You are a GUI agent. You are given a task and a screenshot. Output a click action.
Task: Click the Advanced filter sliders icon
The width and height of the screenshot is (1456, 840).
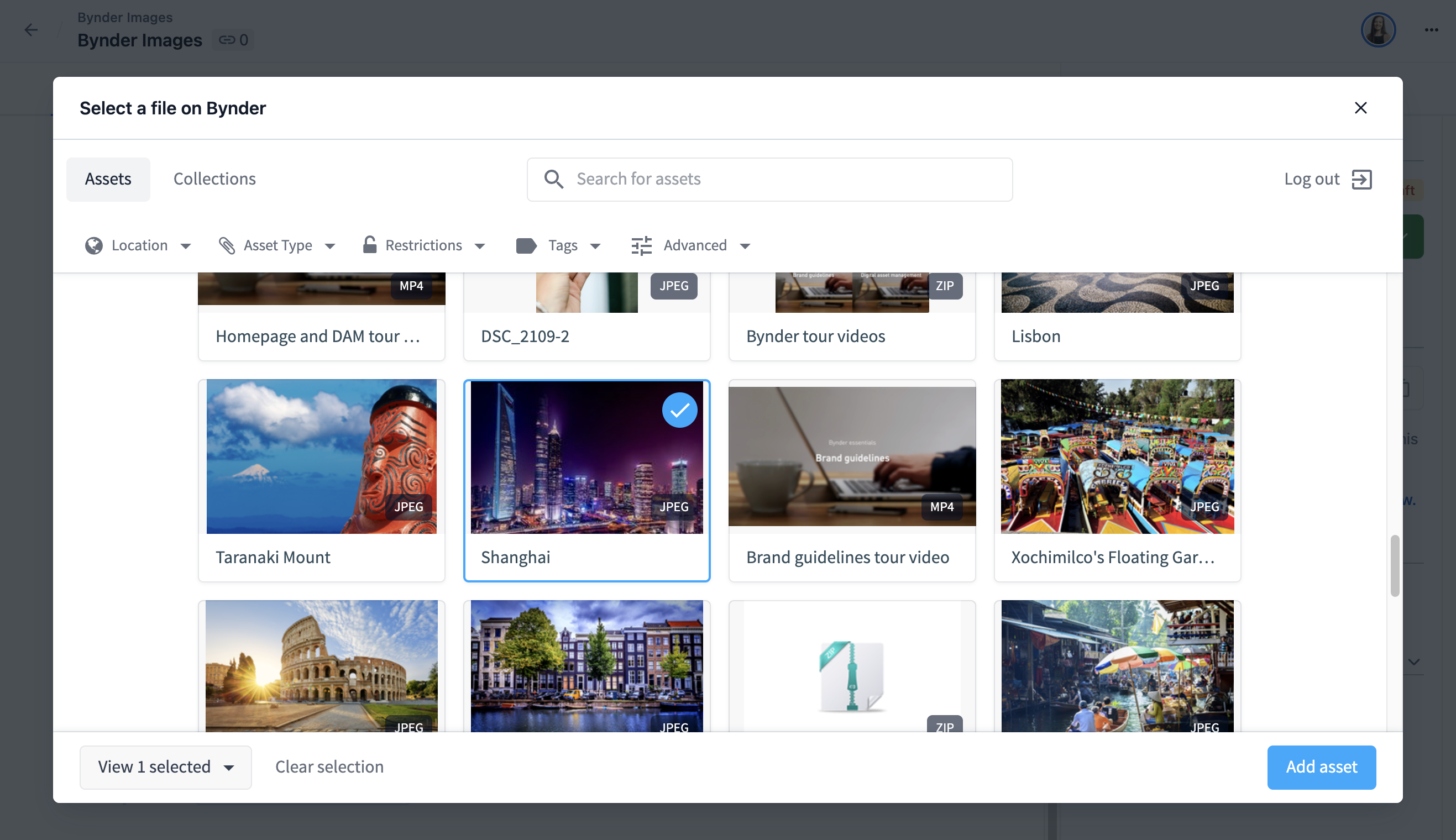[x=641, y=246]
